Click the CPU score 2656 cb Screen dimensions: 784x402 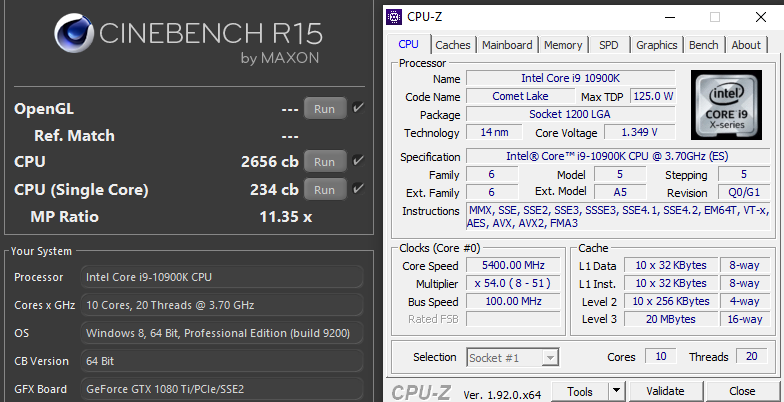(270, 162)
